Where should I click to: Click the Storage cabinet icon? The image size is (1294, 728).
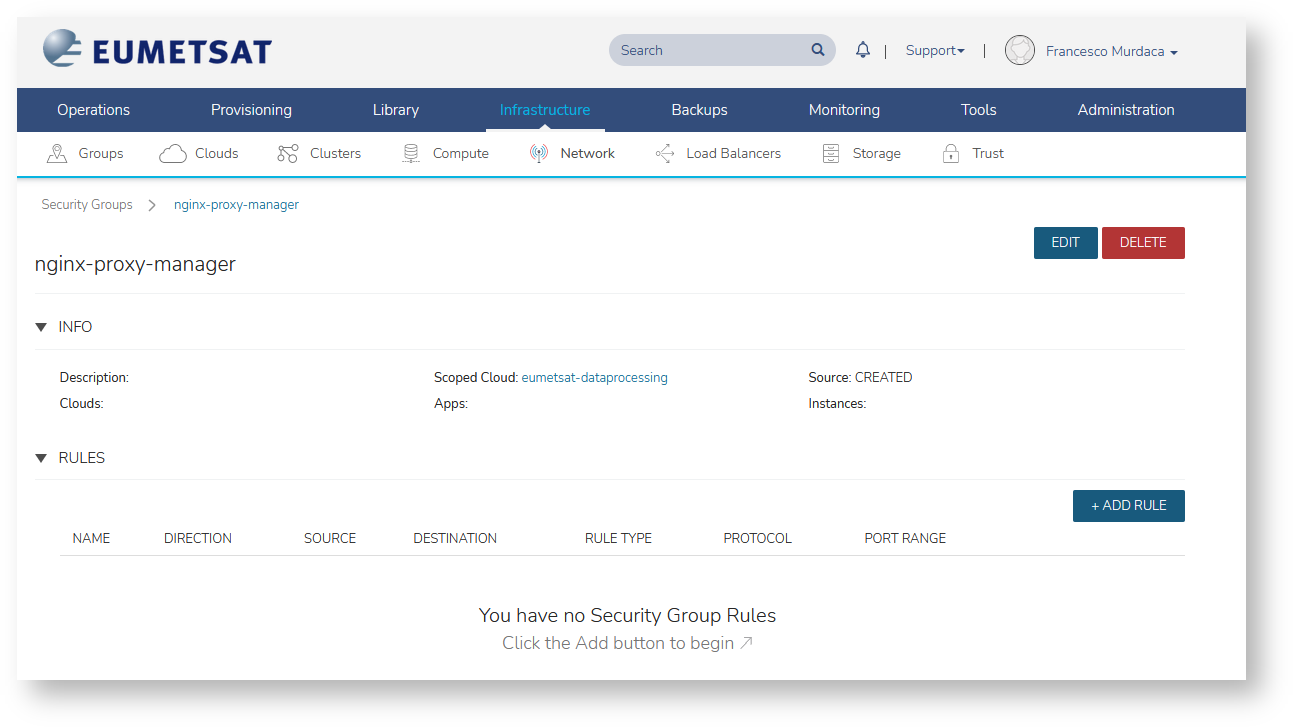coord(831,153)
